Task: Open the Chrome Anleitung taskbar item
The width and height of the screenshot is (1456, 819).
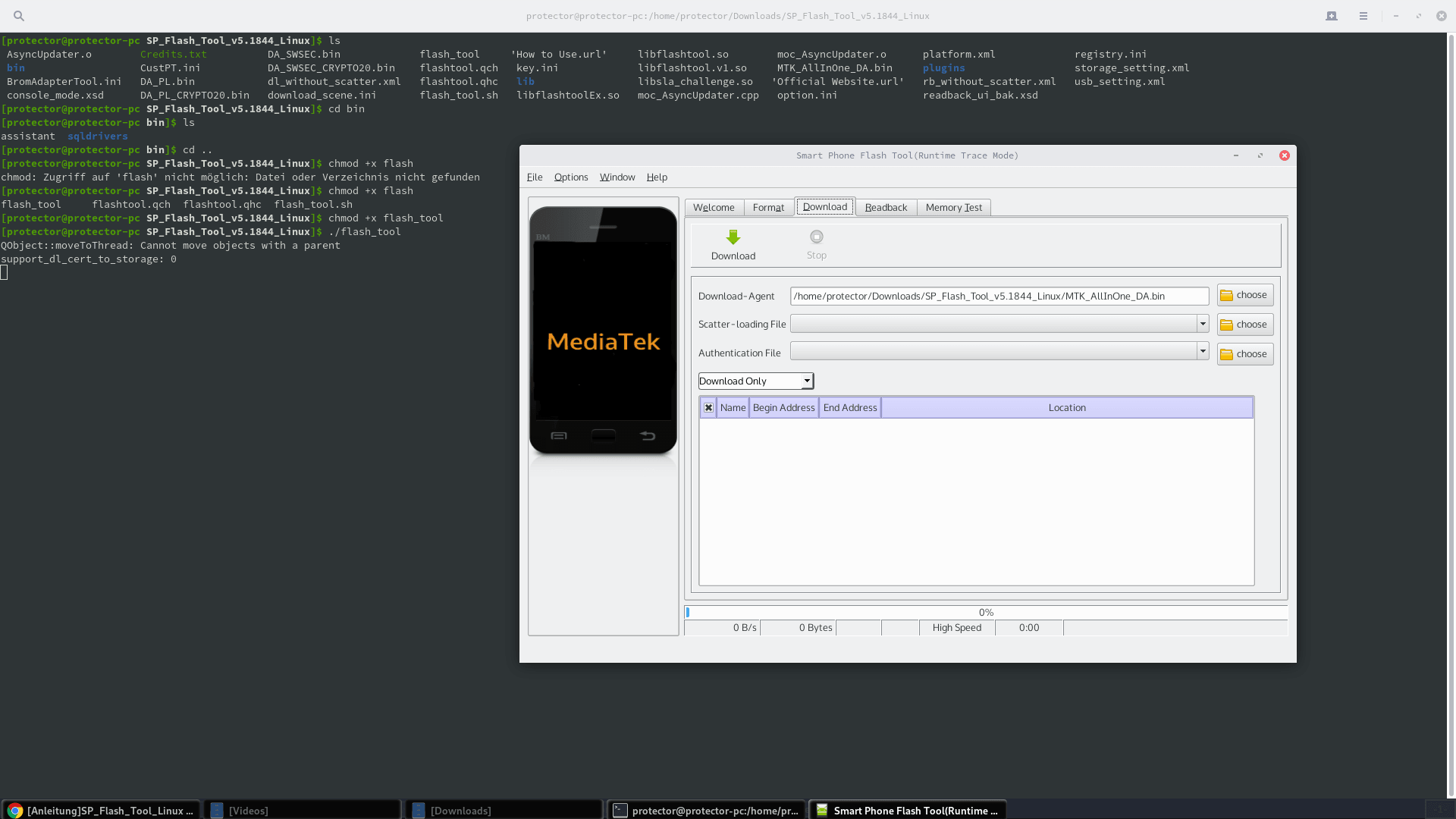Action: [102, 810]
